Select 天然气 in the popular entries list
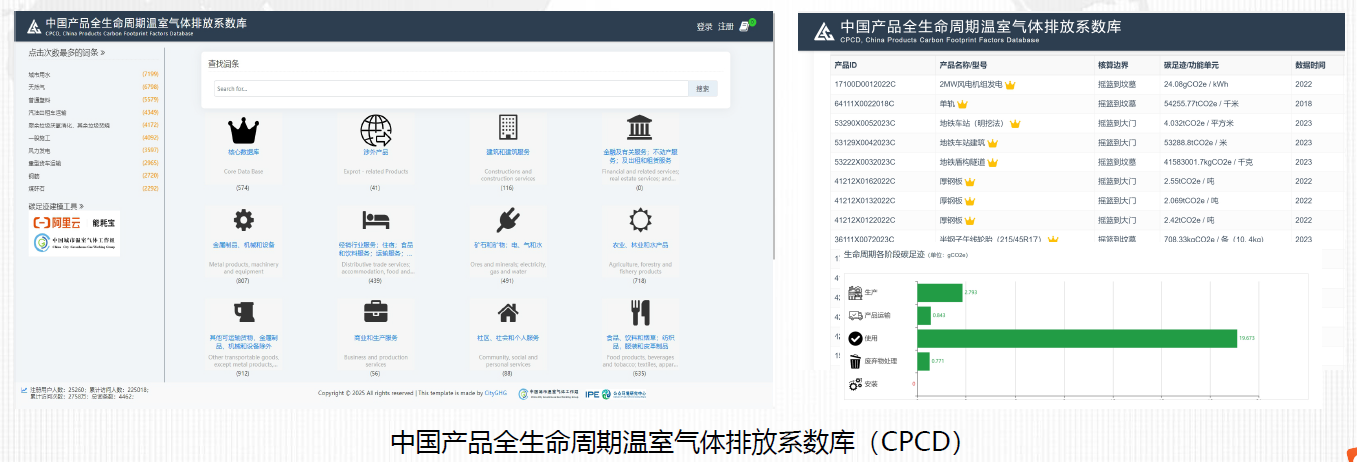 [37, 87]
